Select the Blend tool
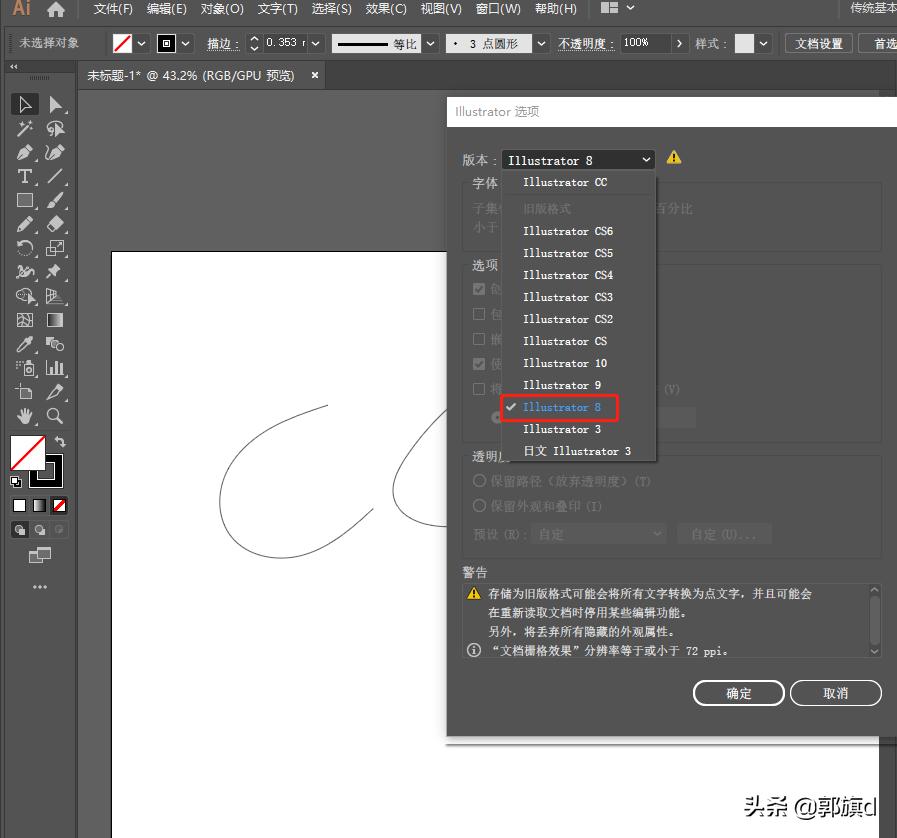Image resolution: width=897 pixels, height=838 pixels. (55, 344)
